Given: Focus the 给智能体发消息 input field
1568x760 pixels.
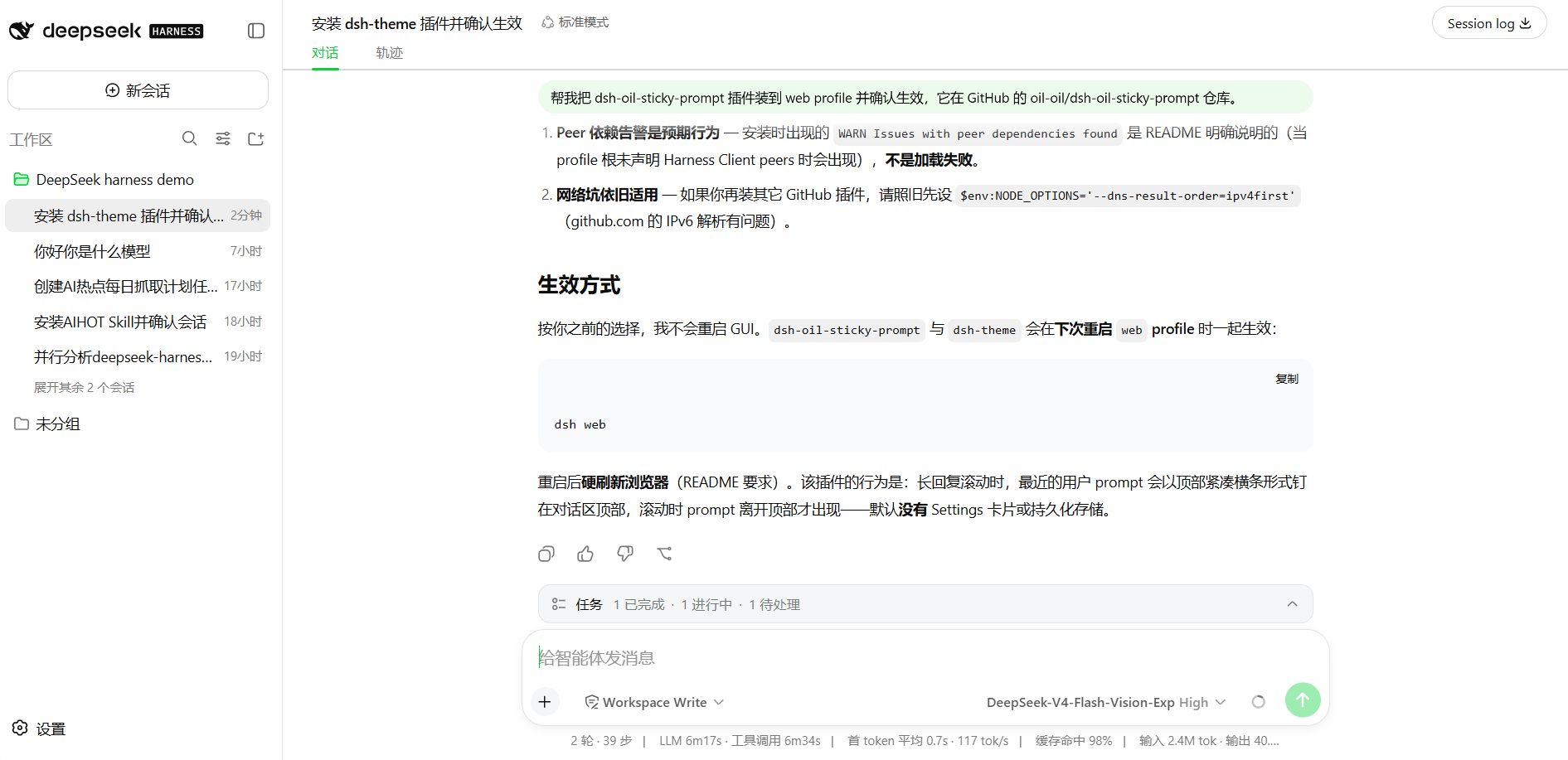Looking at the screenshot, I should click(925, 658).
